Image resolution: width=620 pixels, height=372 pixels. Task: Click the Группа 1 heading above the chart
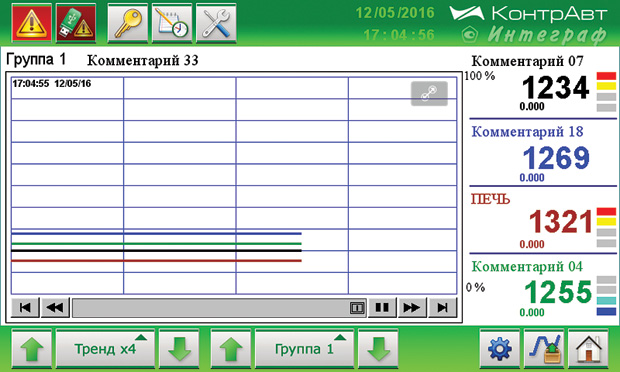coord(36,60)
